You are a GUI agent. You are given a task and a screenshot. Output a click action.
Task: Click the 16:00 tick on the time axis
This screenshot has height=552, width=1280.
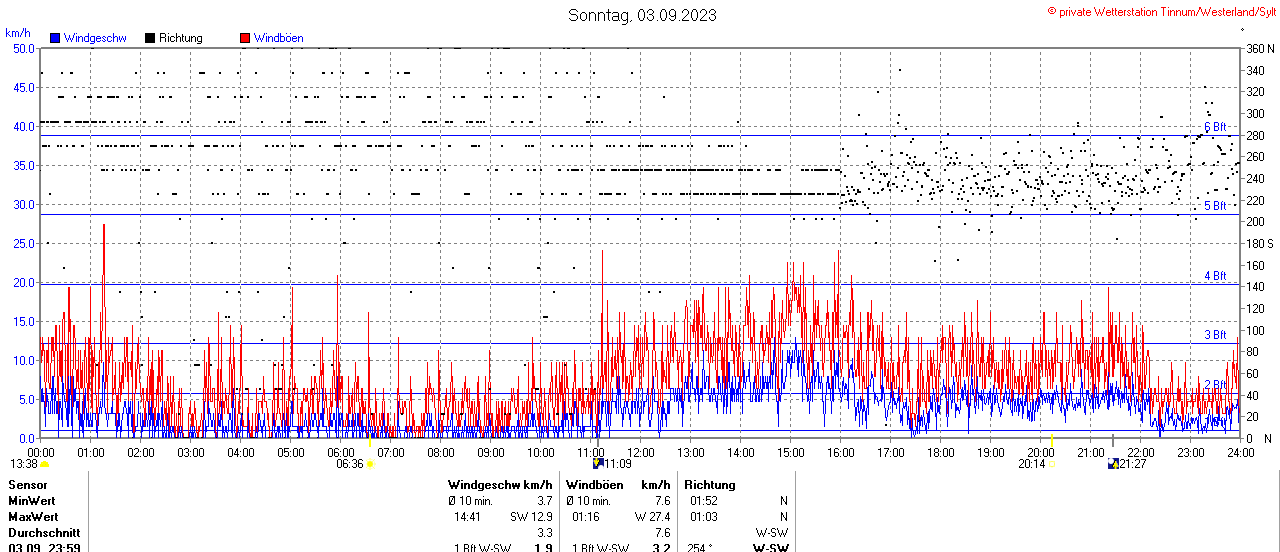pyautogui.click(x=841, y=452)
